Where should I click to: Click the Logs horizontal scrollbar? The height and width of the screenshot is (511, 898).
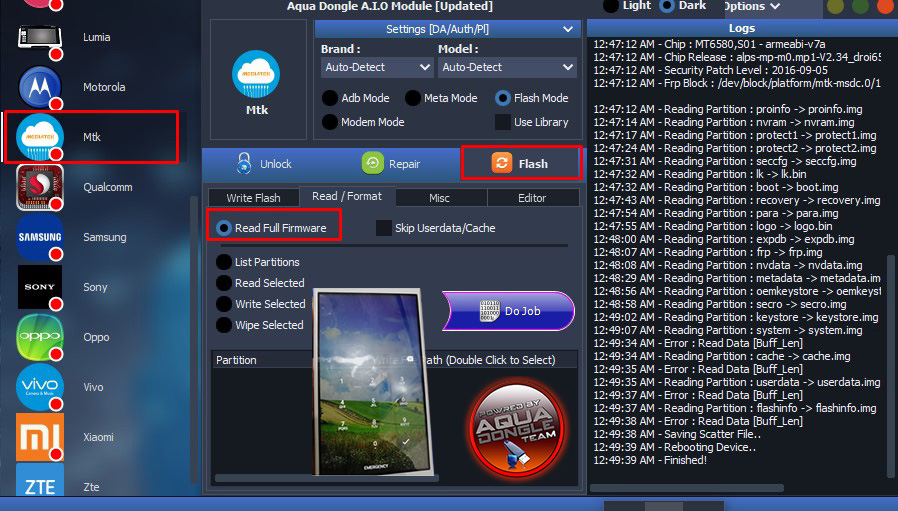[x=687, y=488]
